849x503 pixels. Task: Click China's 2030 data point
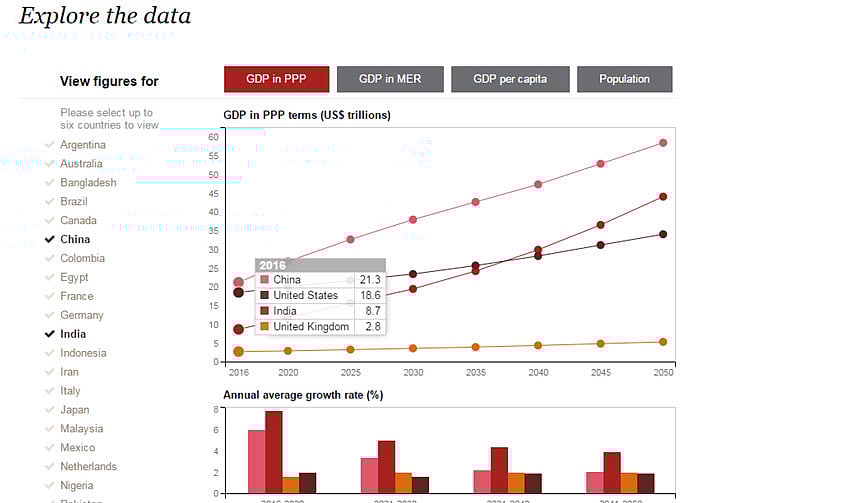tap(413, 220)
